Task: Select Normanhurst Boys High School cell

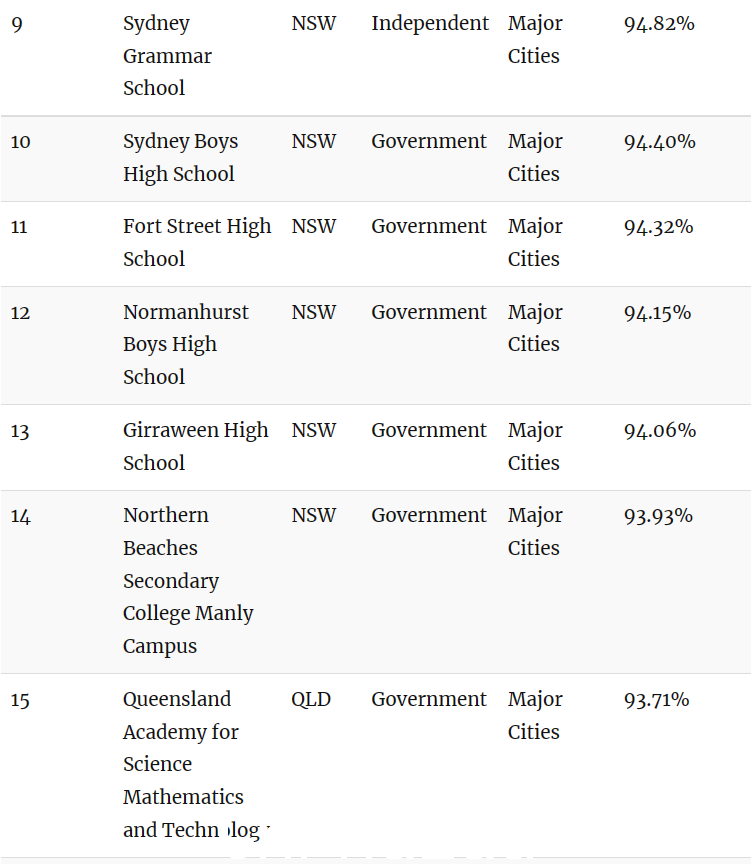Action: point(186,344)
